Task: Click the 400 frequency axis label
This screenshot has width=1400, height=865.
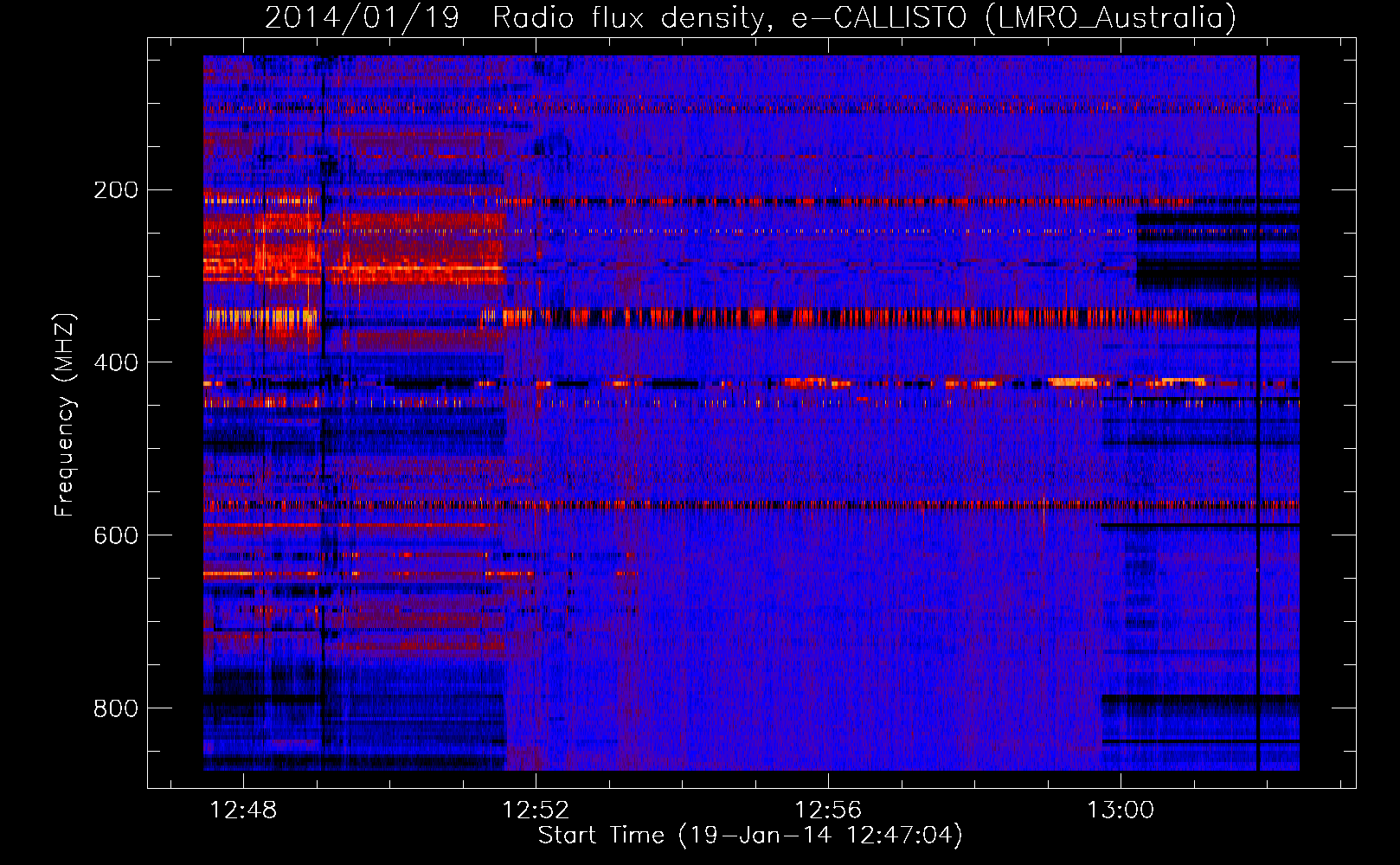Action: [x=116, y=362]
